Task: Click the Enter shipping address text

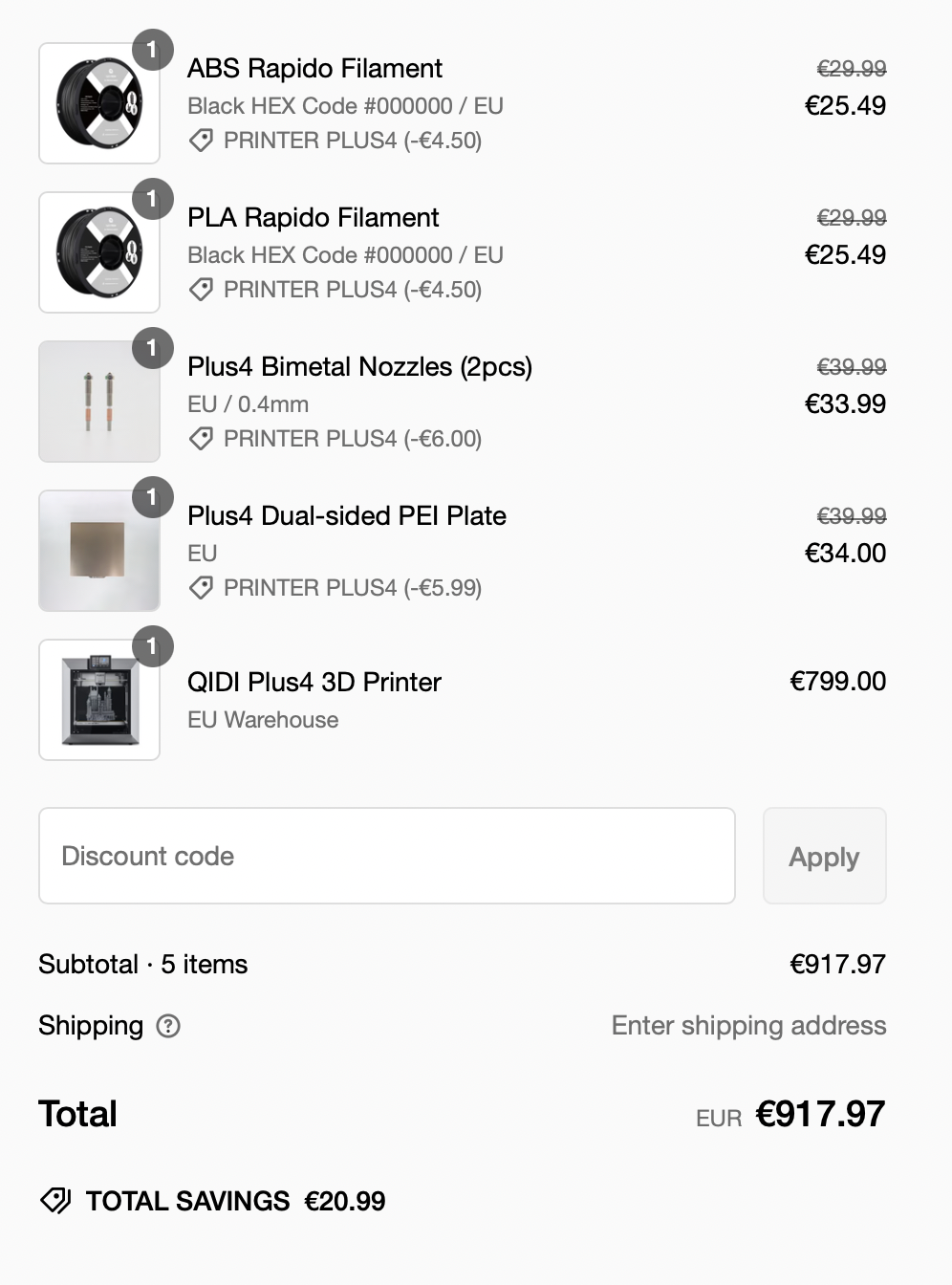Action: coord(748,1026)
